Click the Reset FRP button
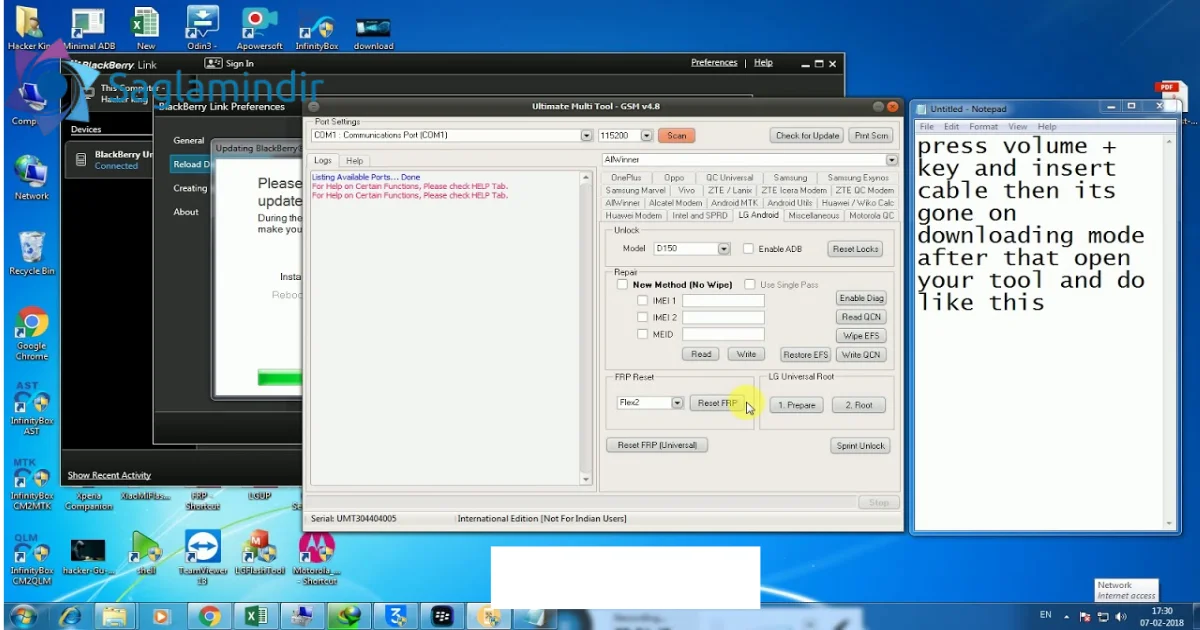This screenshot has height=630, width=1200. pos(717,403)
